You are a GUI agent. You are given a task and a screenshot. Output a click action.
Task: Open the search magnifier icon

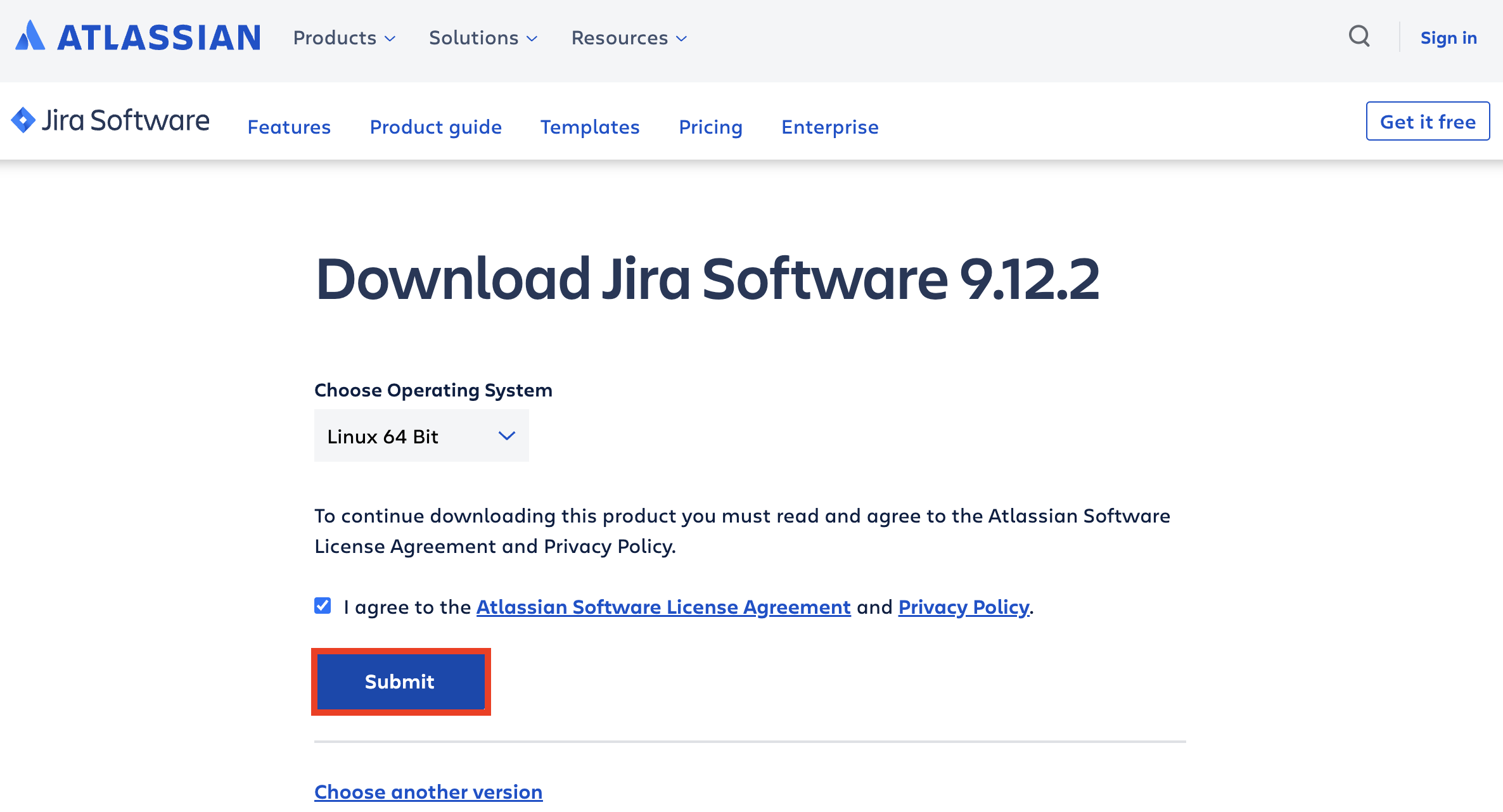[x=1359, y=37]
